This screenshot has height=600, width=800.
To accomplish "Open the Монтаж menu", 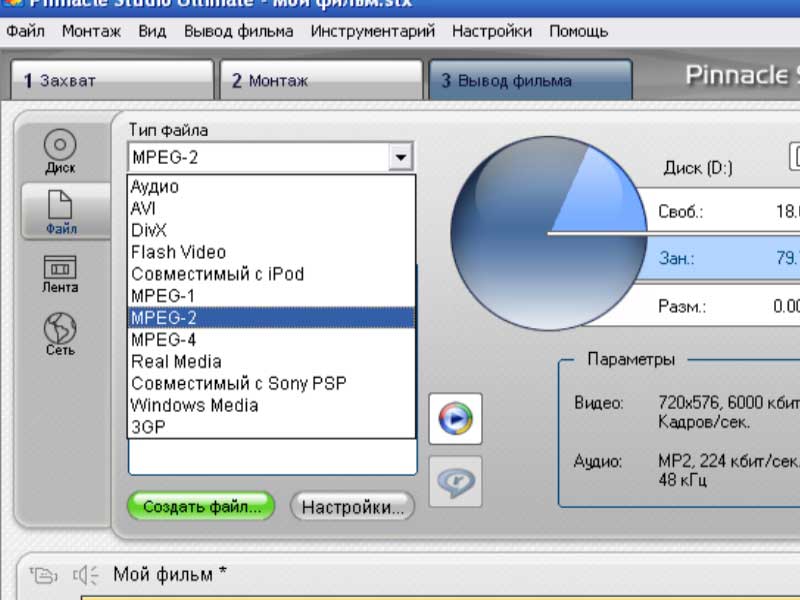I will [91, 32].
